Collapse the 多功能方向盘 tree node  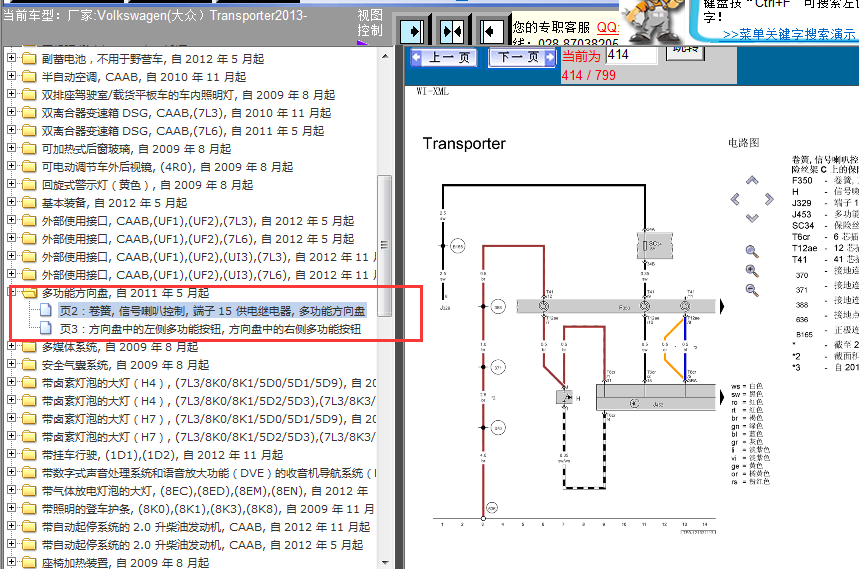[11, 292]
